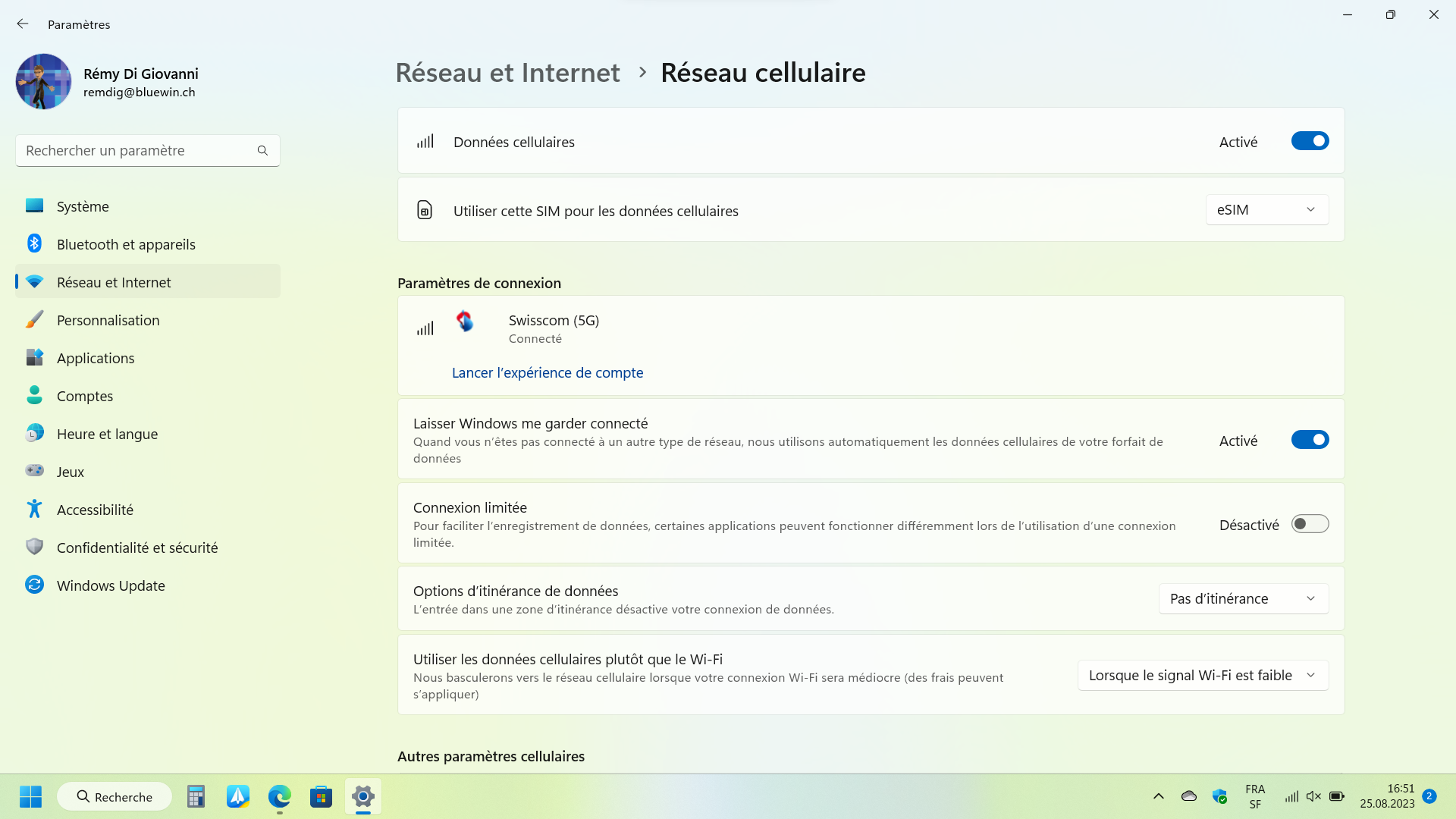Viewport: 1456px width, 819px height.
Task: Open Lorsque le signal Wi-Fi est faible dropdown
Action: [1203, 676]
